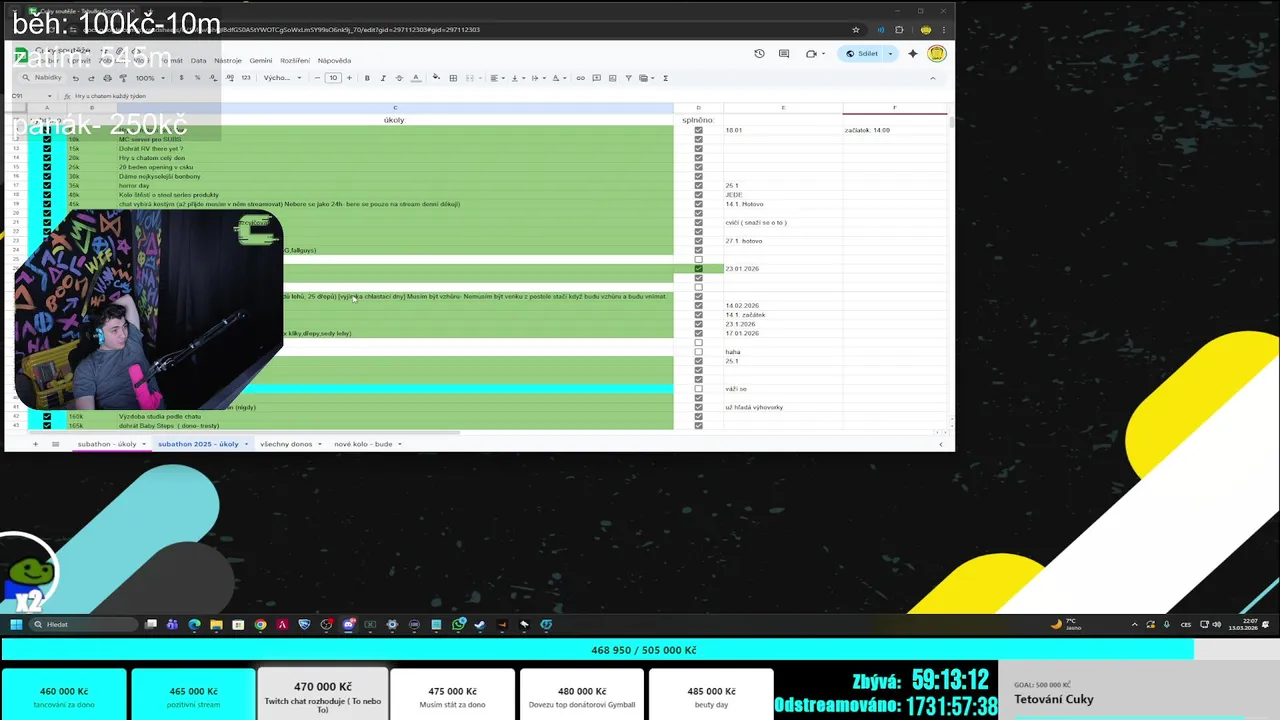Click the Create filter funnel icon

tap(628, 78)
